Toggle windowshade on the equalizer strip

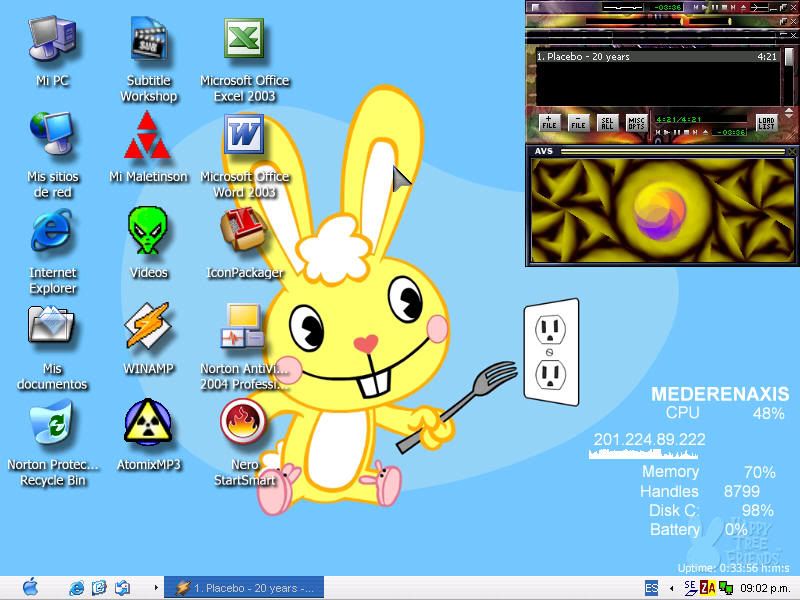pos(783,21)
